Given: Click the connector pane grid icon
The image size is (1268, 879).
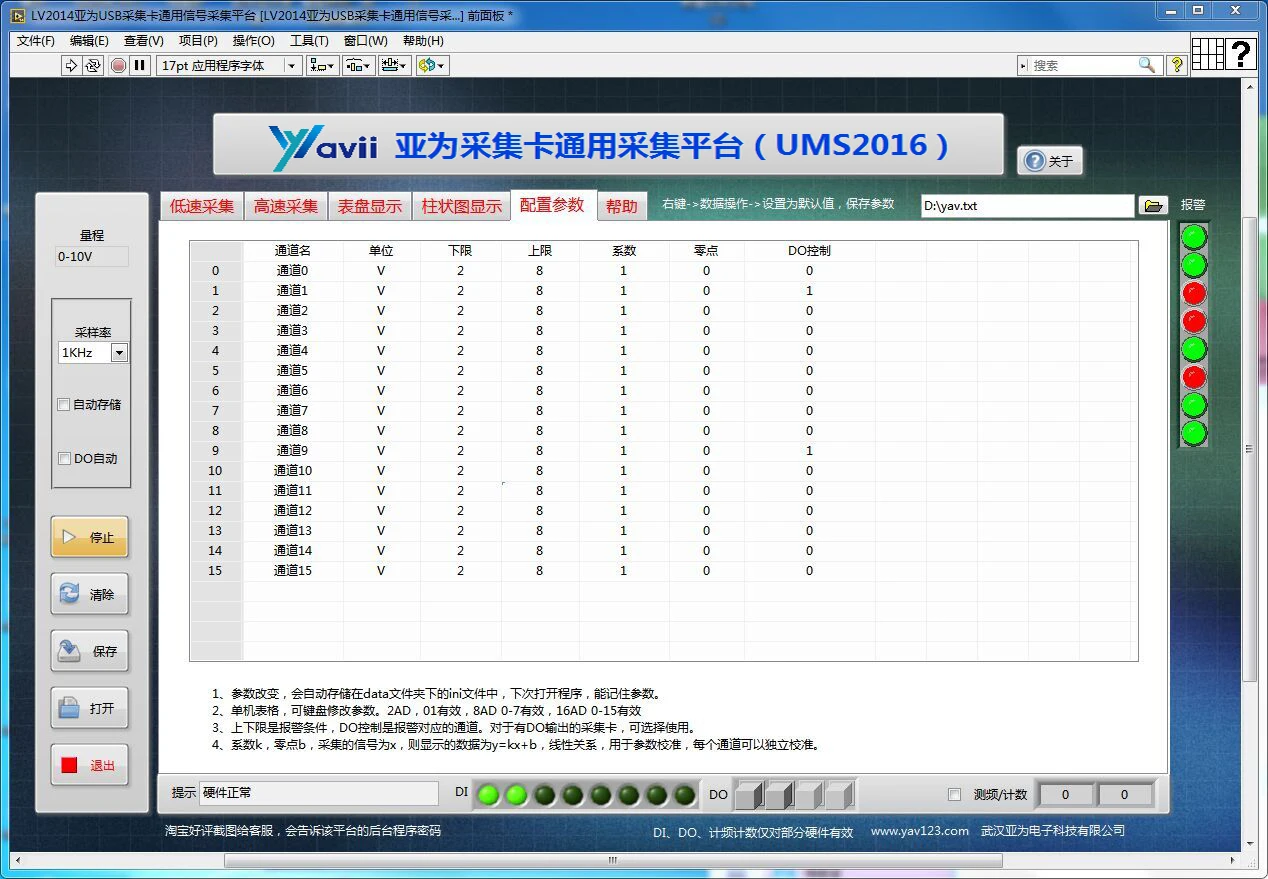Looking at the screenshot, I should [1208, 53].
